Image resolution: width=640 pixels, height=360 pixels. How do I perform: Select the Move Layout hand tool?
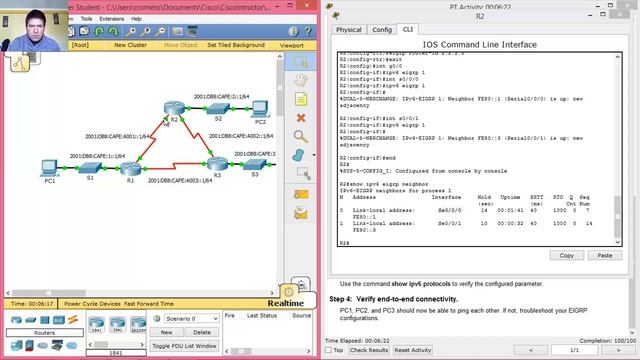click(301, 80)
